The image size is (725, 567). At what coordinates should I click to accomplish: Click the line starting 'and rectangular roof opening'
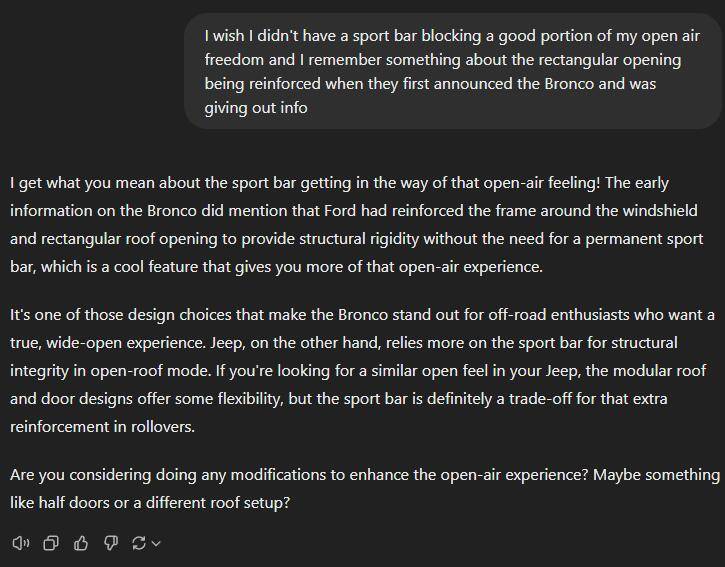356,239
